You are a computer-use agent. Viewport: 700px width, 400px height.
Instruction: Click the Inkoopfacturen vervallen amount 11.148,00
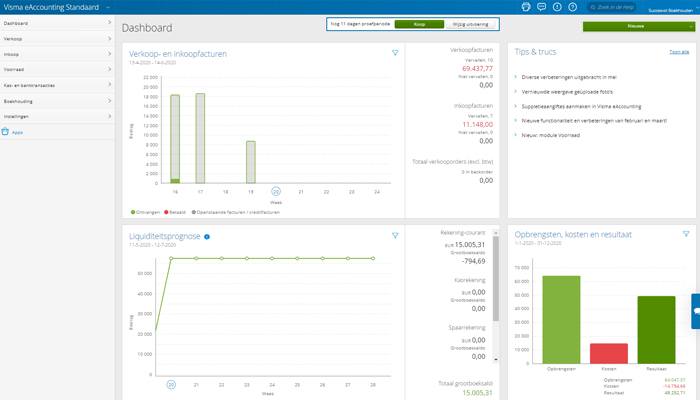(478, 124)
